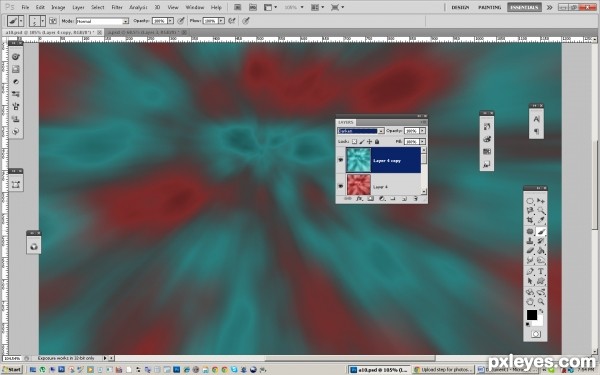The image size is (600, 375).
Task: Open the Windows Start button
Action: pos(11,370)
